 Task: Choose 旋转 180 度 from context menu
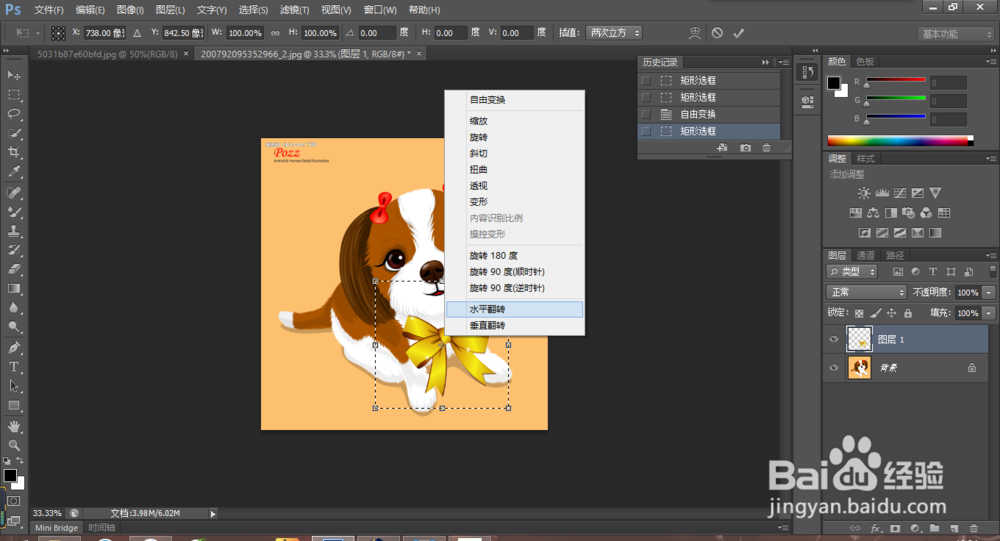514,256
